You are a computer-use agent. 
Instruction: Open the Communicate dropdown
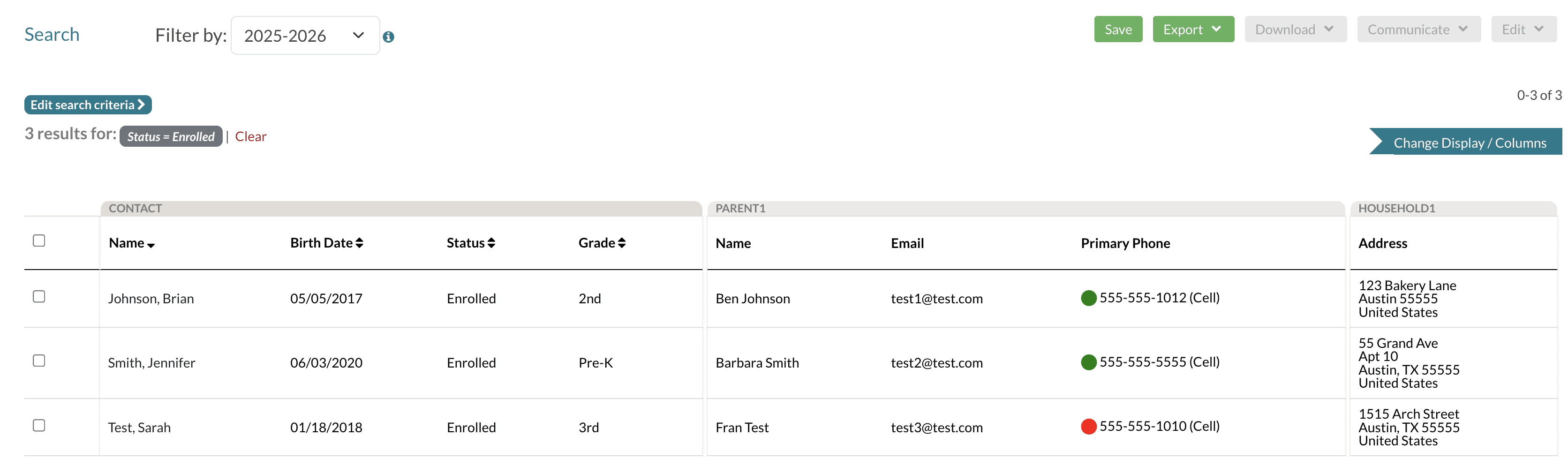pos(1419,29)
